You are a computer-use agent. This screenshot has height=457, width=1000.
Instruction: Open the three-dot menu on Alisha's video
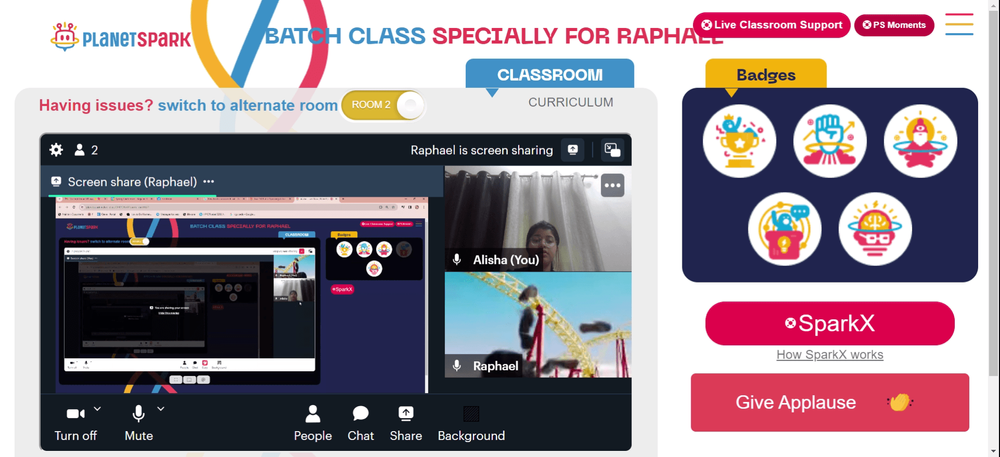tap(612, 185)
